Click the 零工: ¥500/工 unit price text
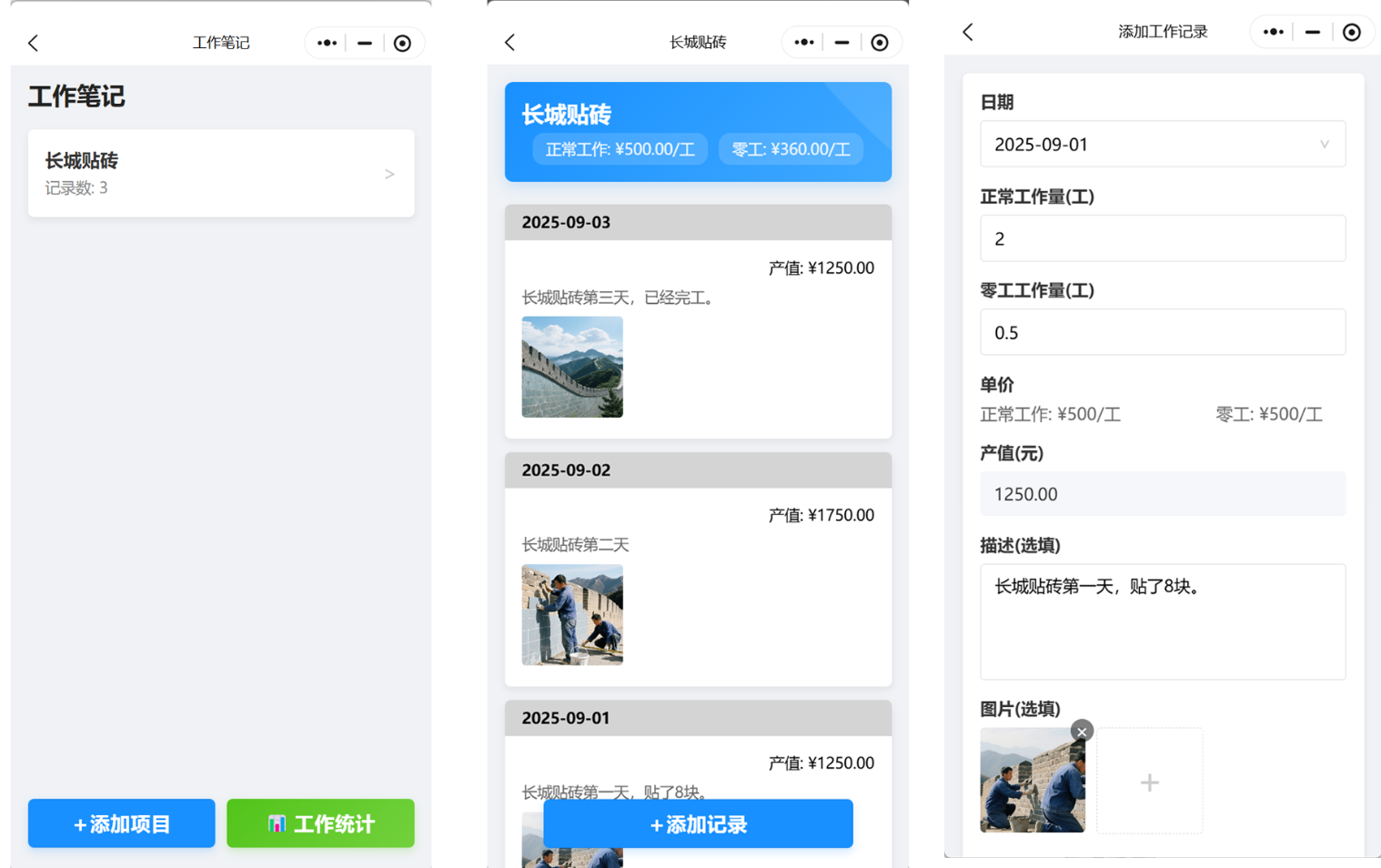This screenshot has height=868, width=1381. click(x=1269, y=415)
